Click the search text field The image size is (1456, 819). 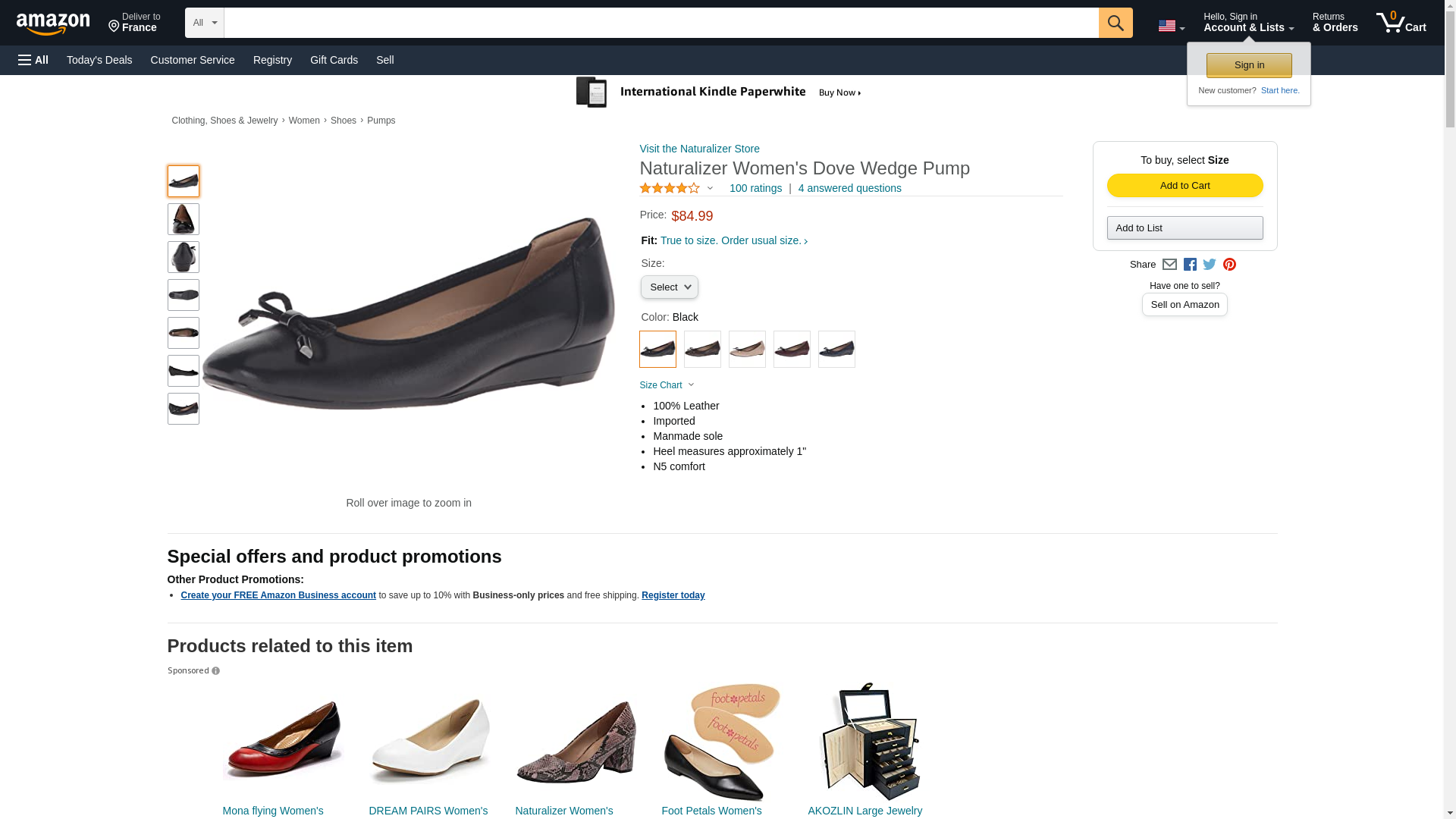[661, 23]
